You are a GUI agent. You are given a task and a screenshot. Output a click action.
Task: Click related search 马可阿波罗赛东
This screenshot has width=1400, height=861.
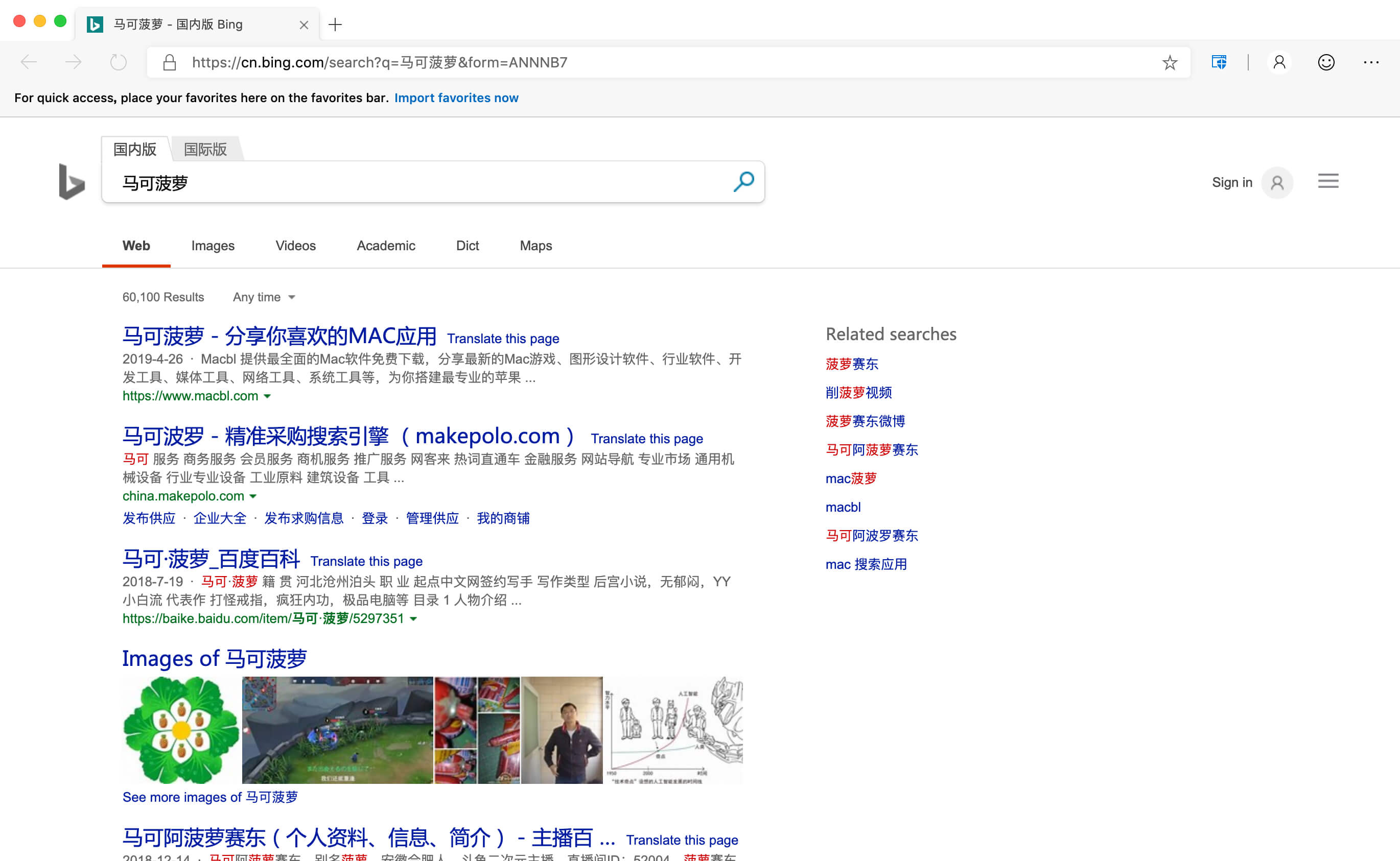click(x=872, y=535)
